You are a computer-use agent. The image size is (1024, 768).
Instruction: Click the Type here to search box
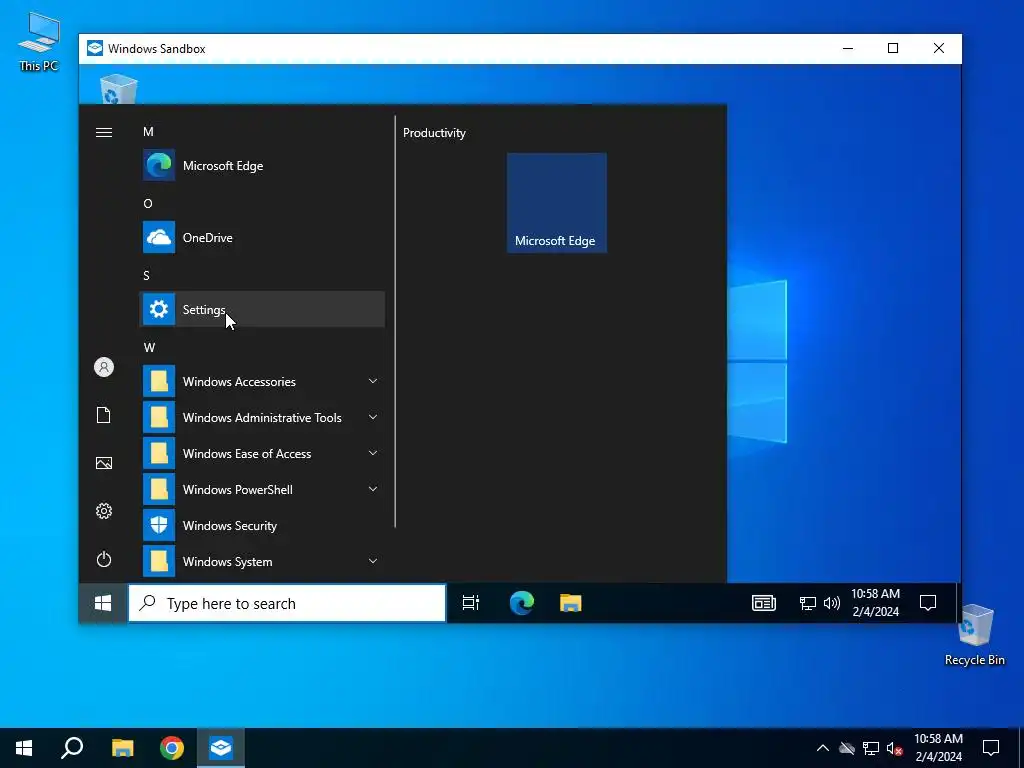click(287, 603)
